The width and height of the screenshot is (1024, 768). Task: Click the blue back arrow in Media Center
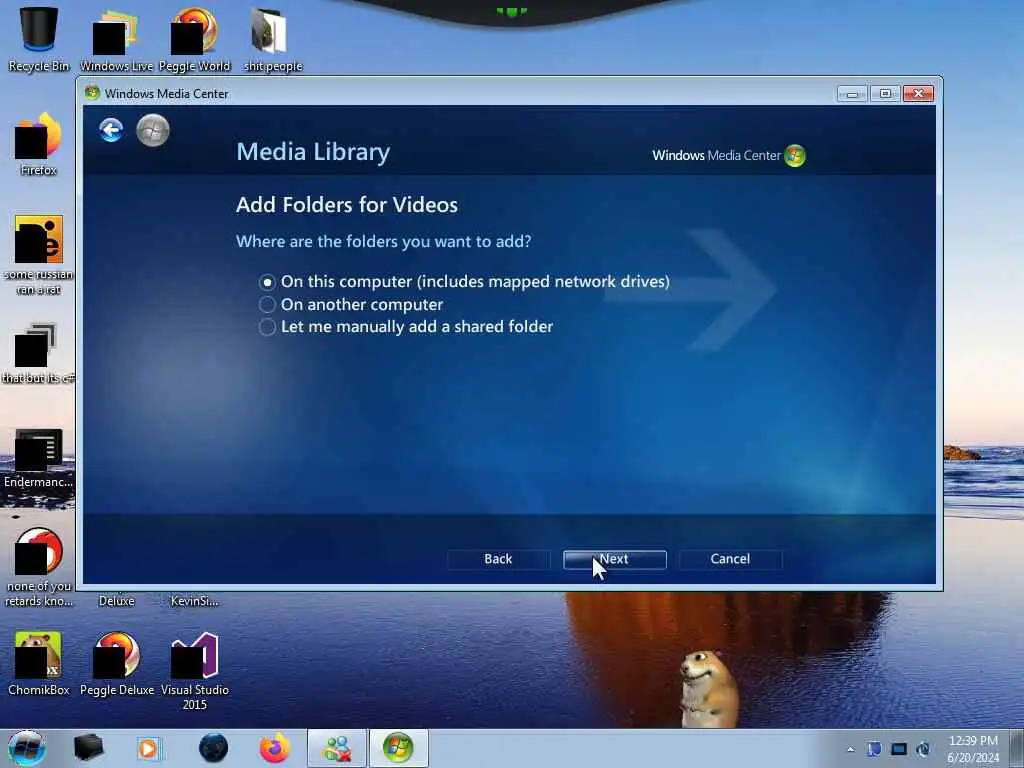pos(111,130)
